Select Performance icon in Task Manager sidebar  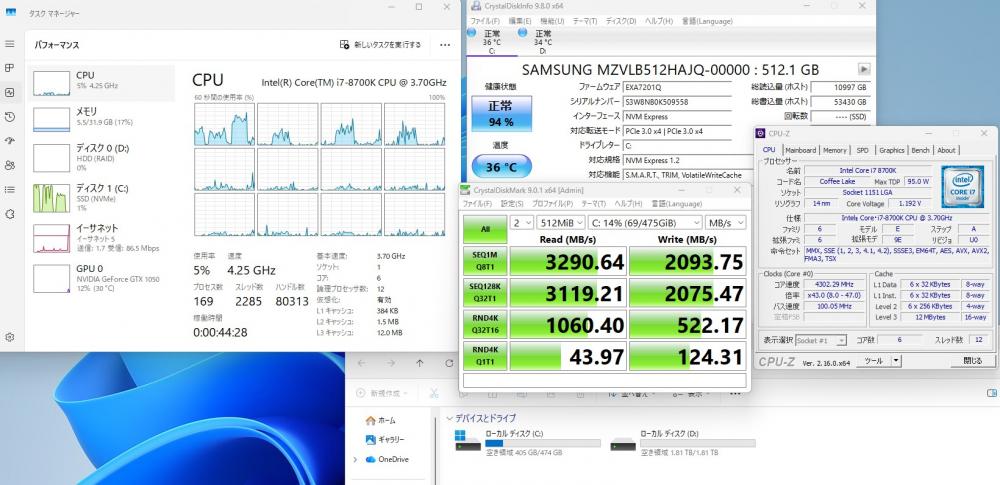coord(10,93)
